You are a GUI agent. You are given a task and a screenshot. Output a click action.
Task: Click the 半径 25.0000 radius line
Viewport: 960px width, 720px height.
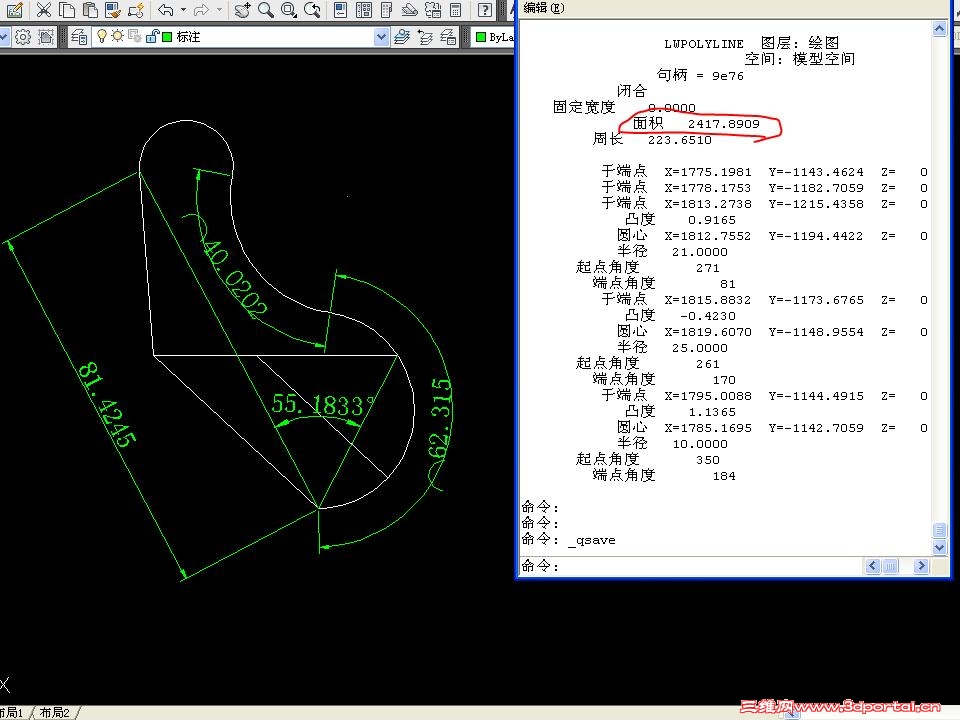click(672, 348)
